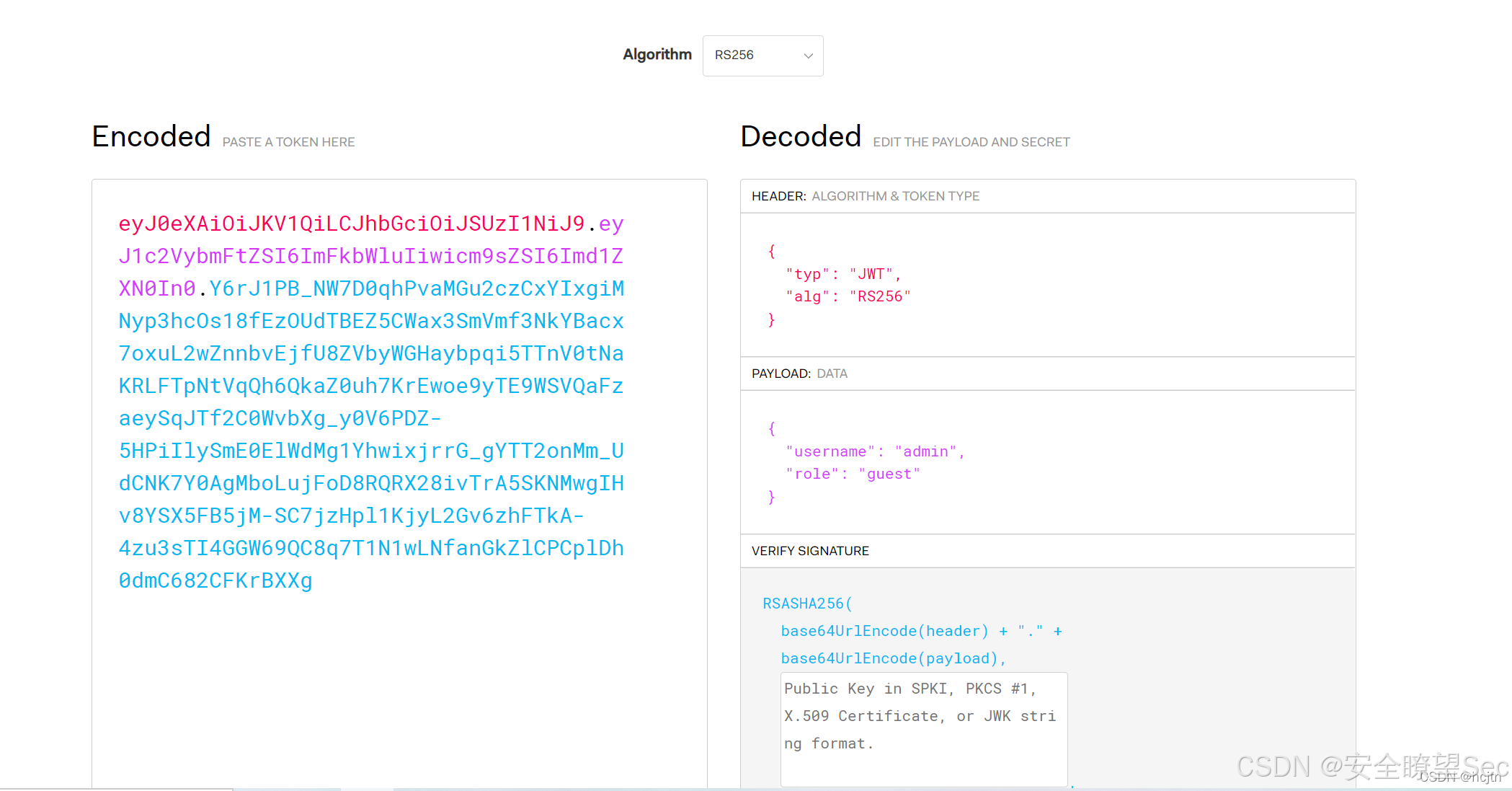Click the purple payload segment of the token

pos(370,256)
